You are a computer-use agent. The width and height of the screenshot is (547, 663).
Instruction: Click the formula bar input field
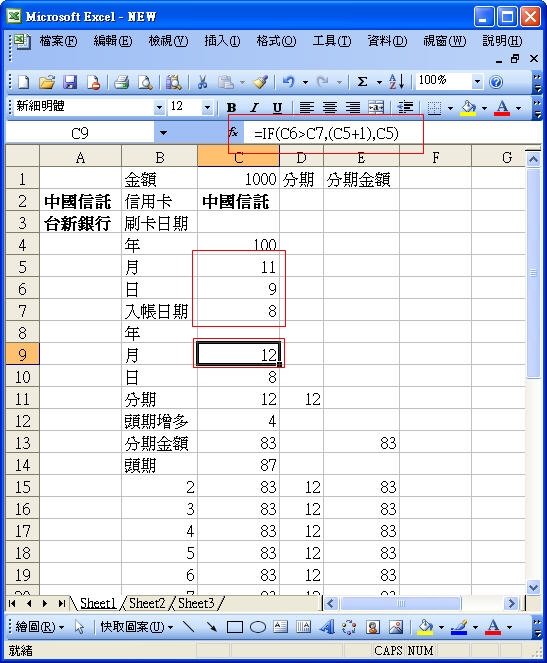tap(393, 134)
